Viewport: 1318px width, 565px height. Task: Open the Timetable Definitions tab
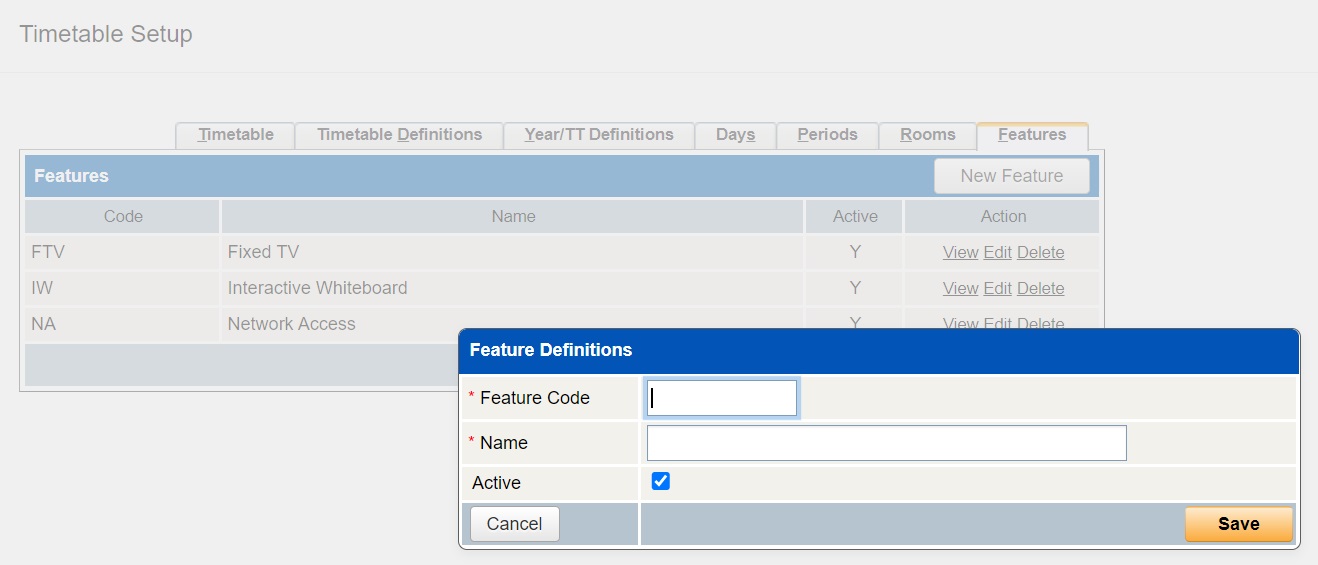pyautogui.click(x=399, y=135)
